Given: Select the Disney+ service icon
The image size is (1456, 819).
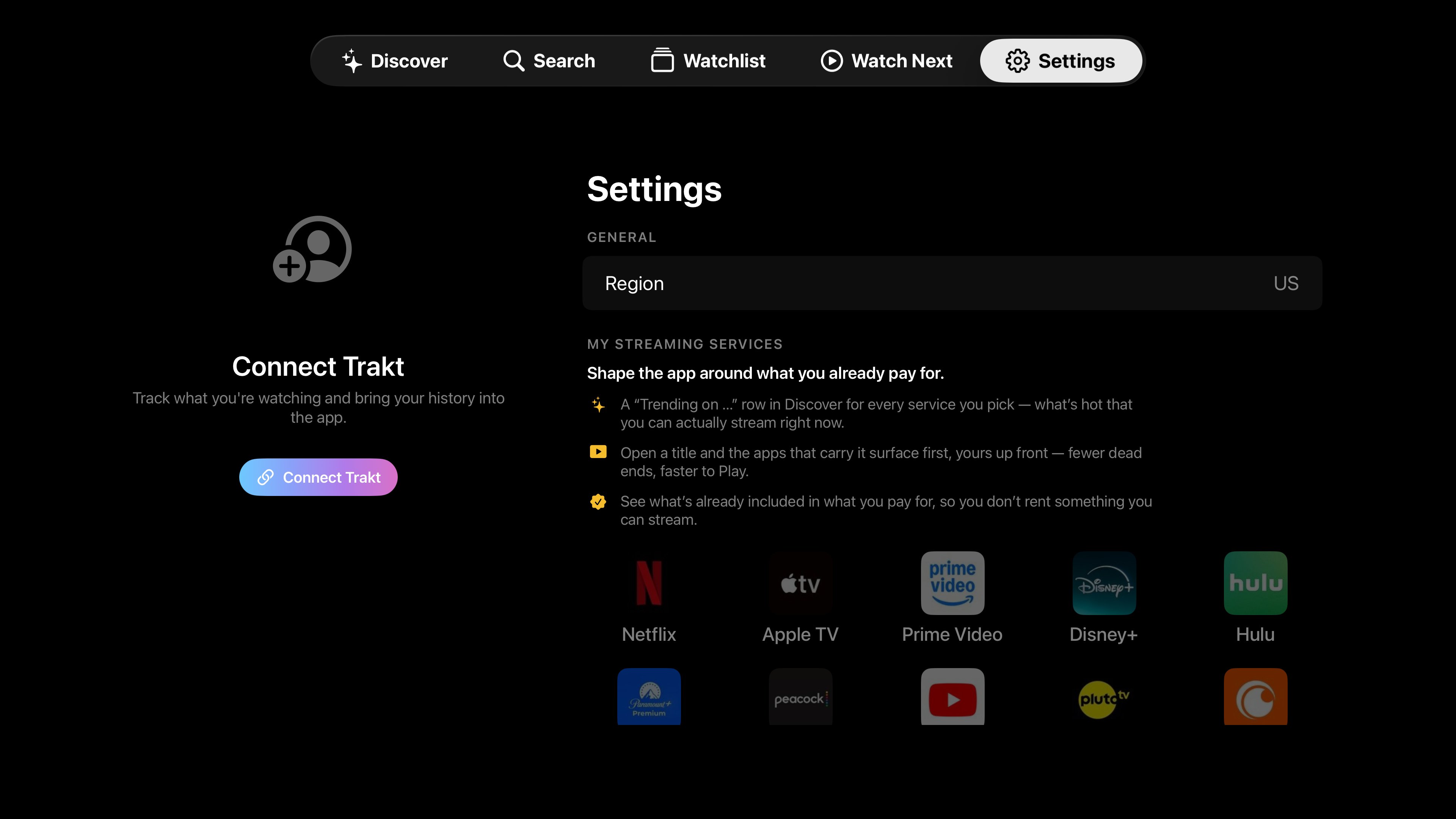Looking at the screenshot, I should coord(1104,583).
